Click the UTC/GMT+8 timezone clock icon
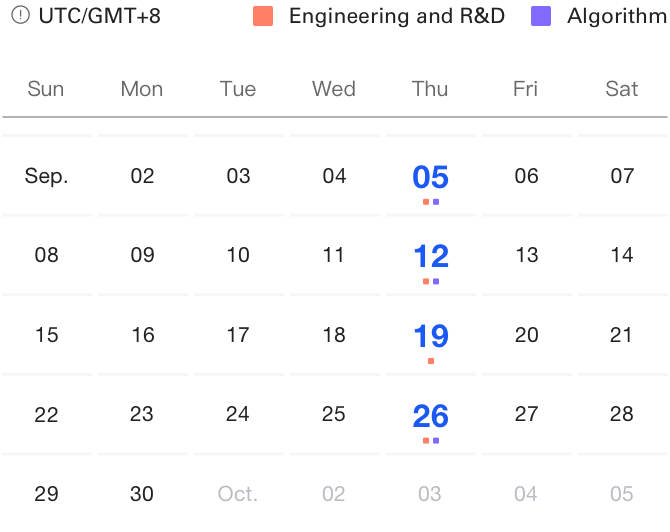Screen dimensions: 670x532 click(20, 16)
